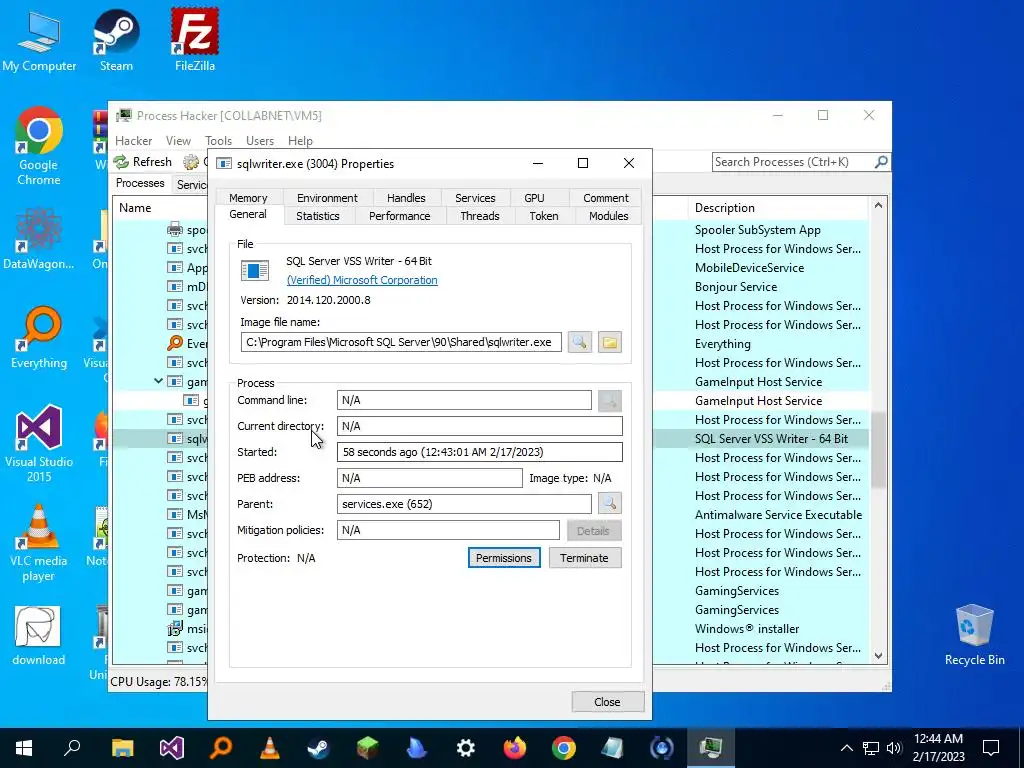1024x768 pixels.
Task: Click the Terminate button
Action: tap(584, 558)
